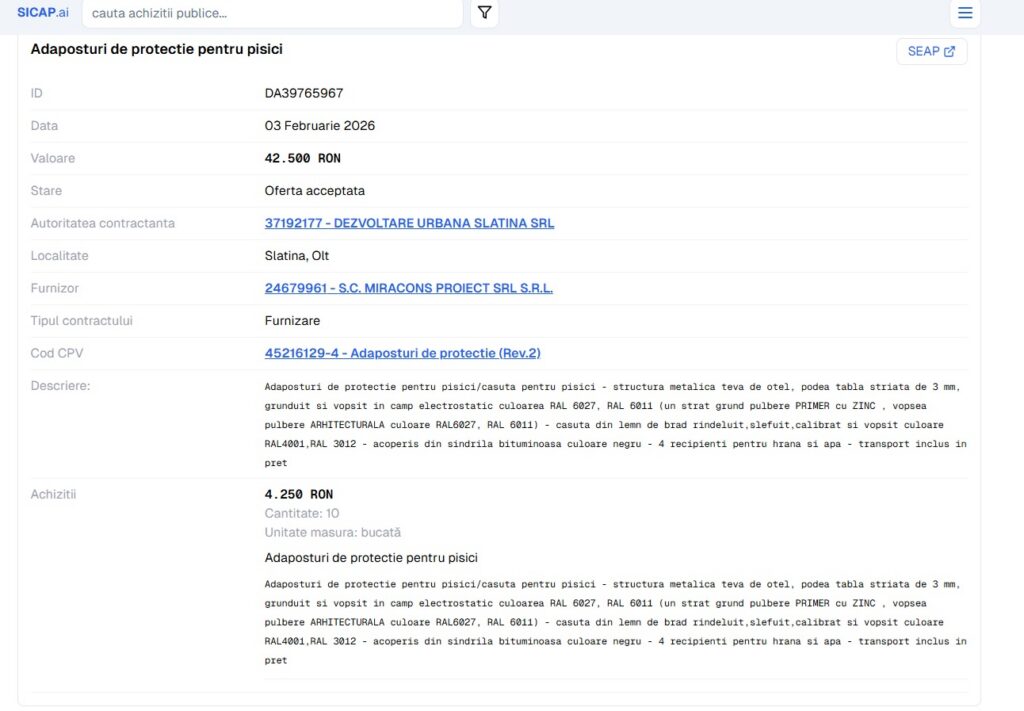Click the description text beside 'Descriere:'
This screenshot has width=1024, height=711.
[x=615, y=424]
